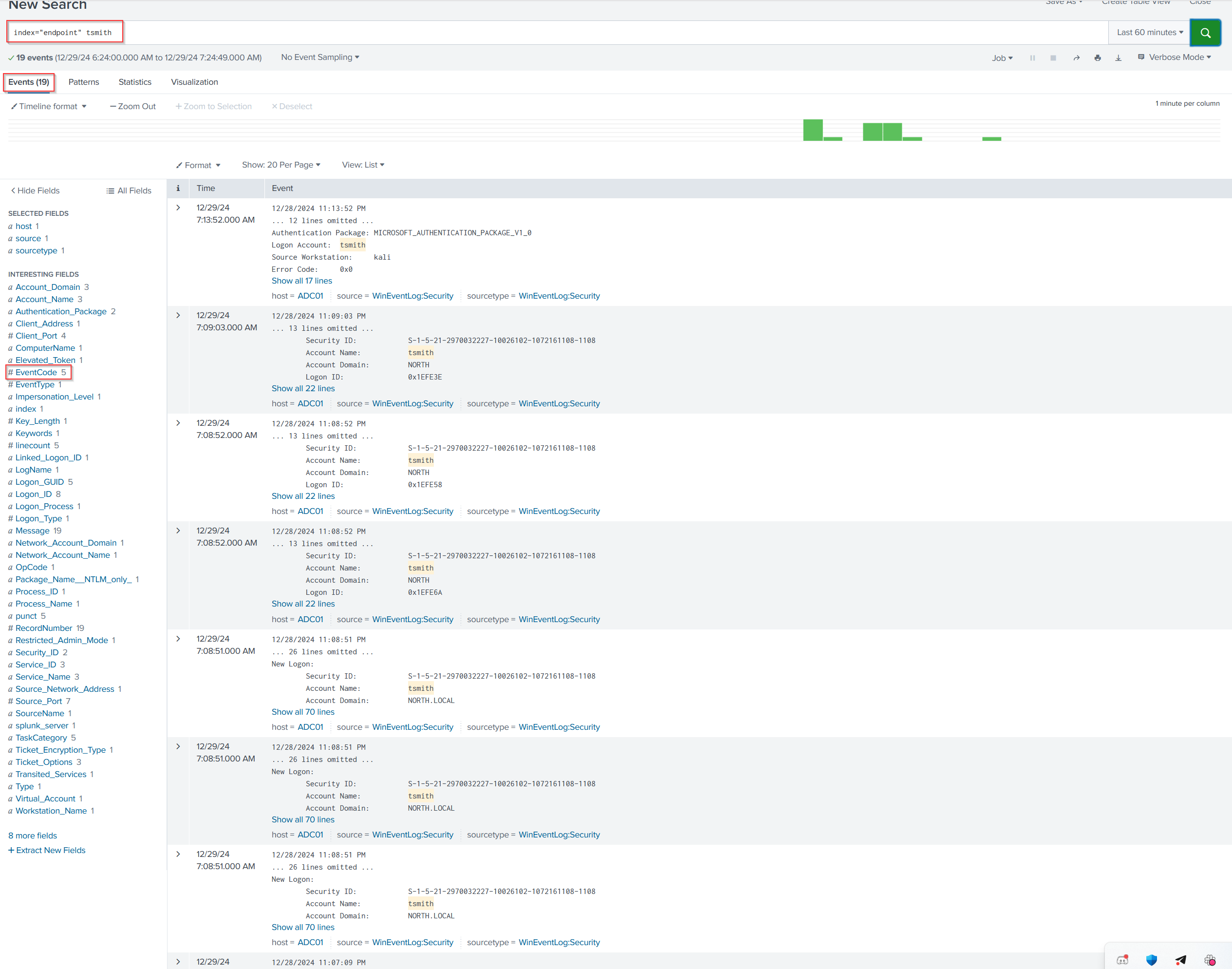The image size is (1232, 969).
Task: Click Hide Fields
Action: pyautogui.click(x=35, y=190)
